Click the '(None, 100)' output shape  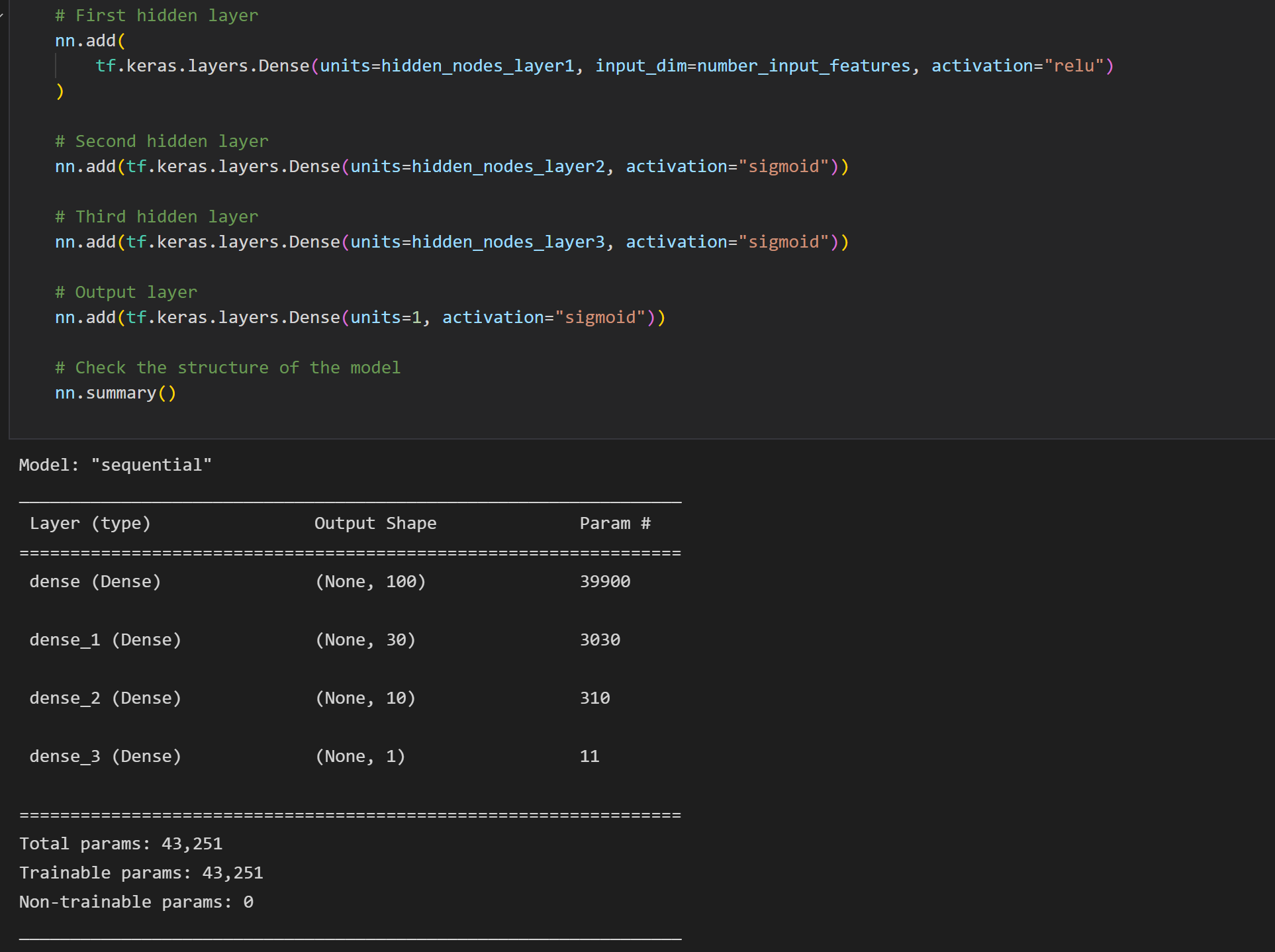(x=371, y=581)
